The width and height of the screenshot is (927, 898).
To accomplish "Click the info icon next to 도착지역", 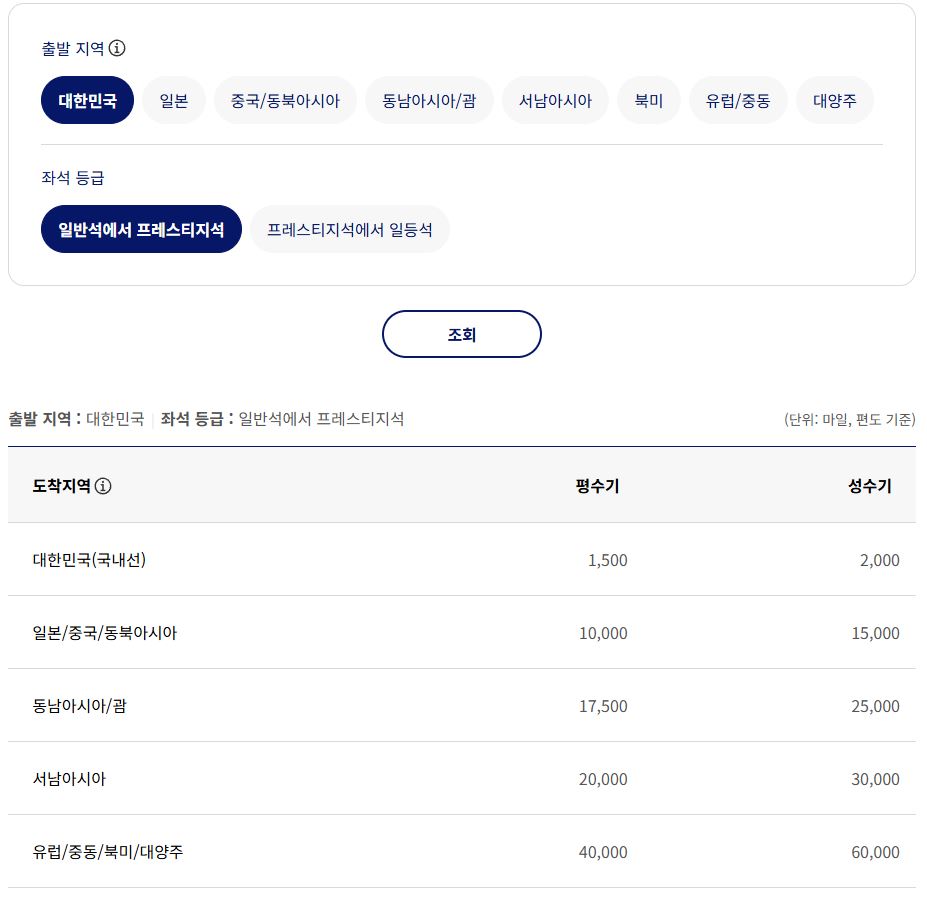I will (104, 487).
